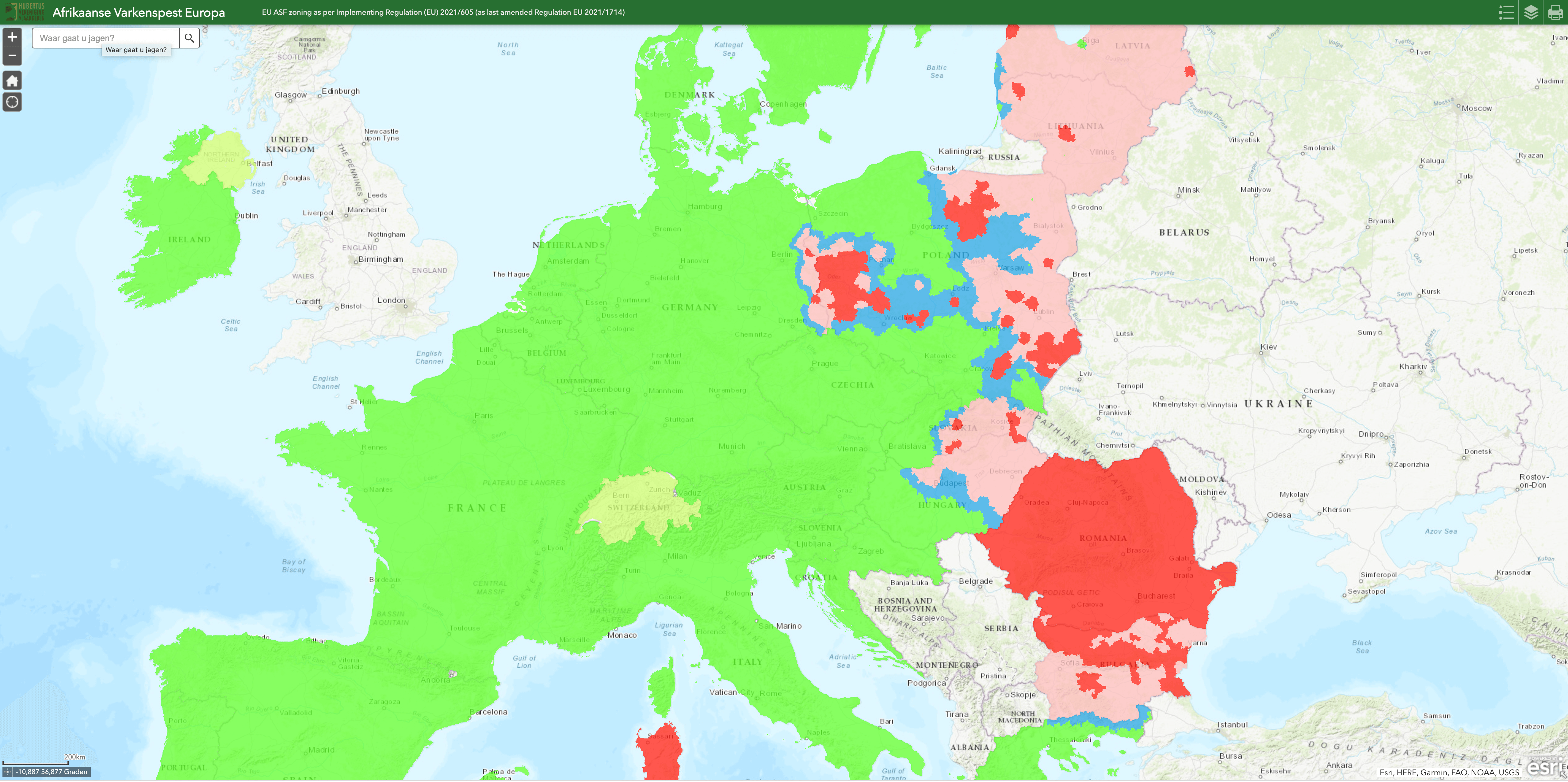Viewport: 1568px width, 782px height.
Task: Activate the my location button
Action: click(12, 102)
